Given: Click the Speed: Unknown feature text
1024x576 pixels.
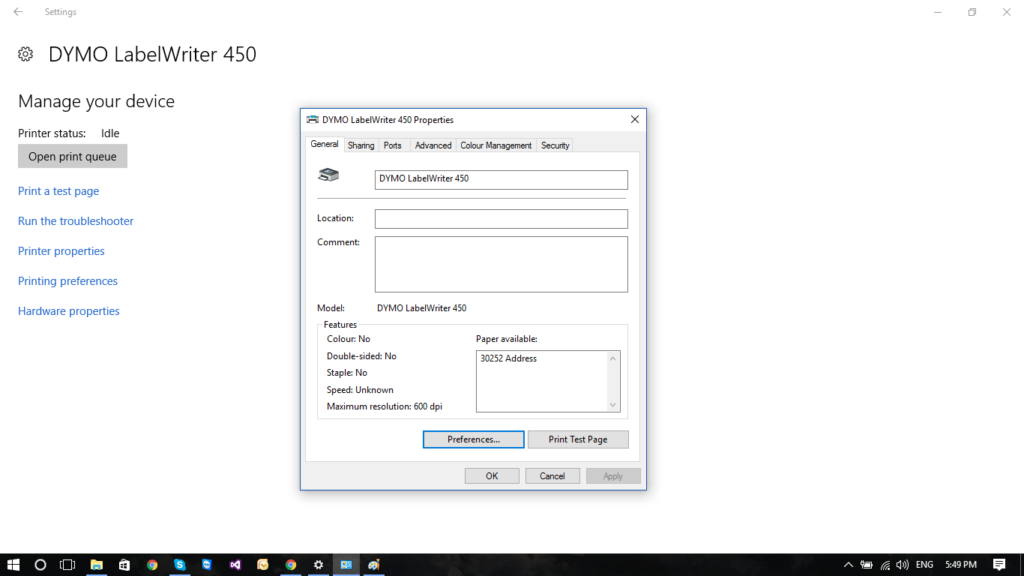Looking at the screenshot, I should click(360, 390).
